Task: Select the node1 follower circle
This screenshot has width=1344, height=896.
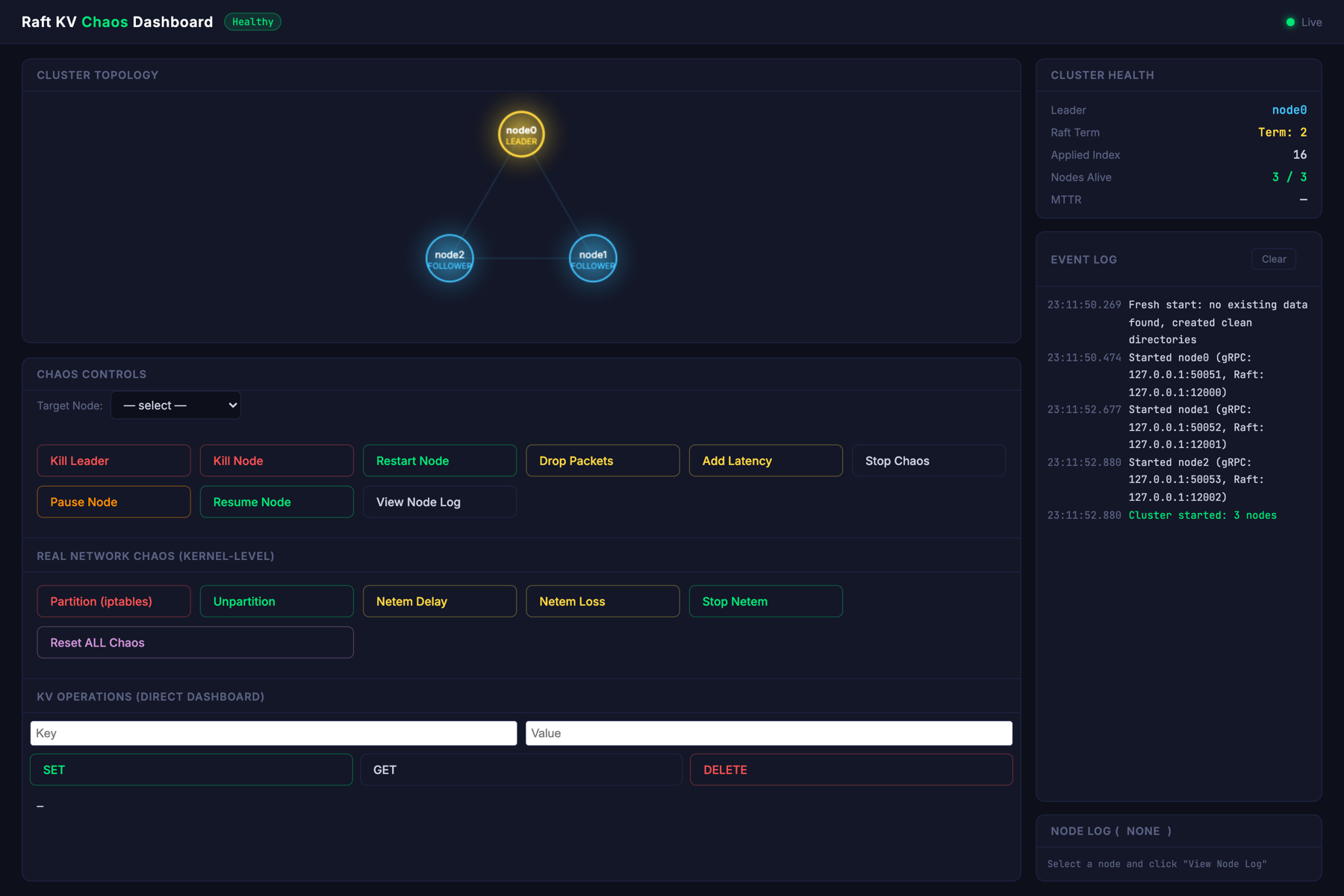Action: pos(593,258)
